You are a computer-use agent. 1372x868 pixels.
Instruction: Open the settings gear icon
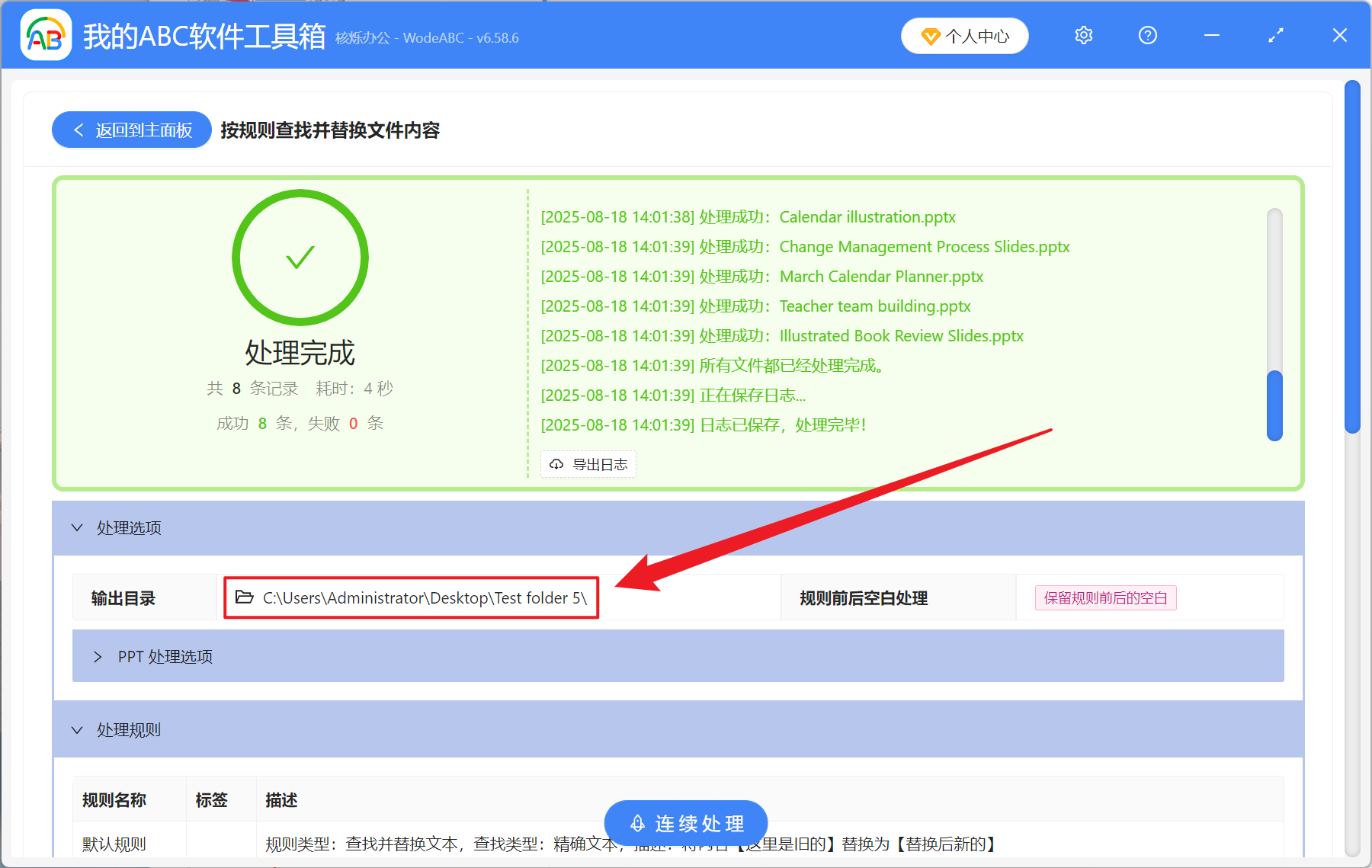coord(1083,35)
